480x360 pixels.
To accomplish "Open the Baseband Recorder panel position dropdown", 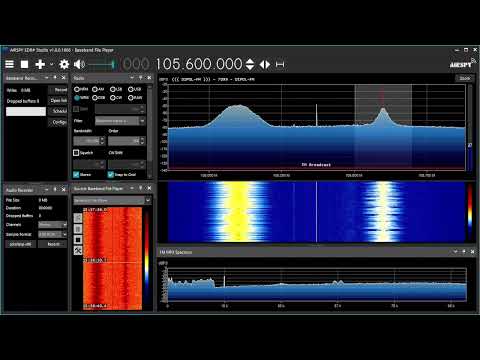I will [46, 78].
